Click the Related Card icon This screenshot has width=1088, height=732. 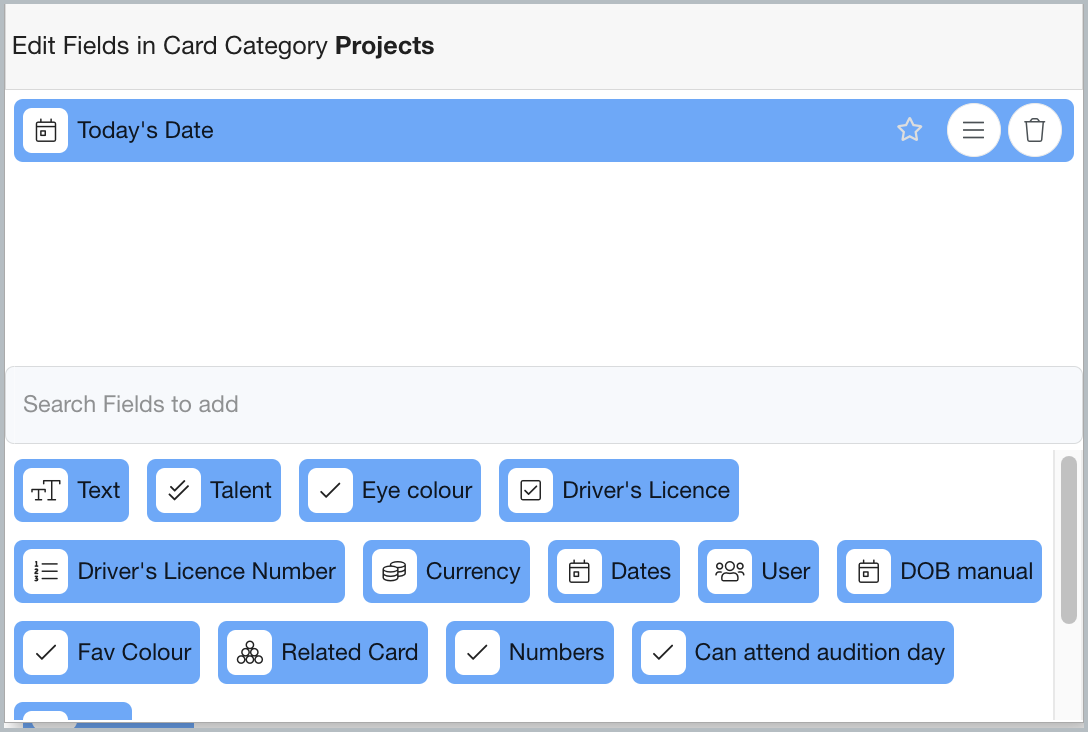pos(250,653)
